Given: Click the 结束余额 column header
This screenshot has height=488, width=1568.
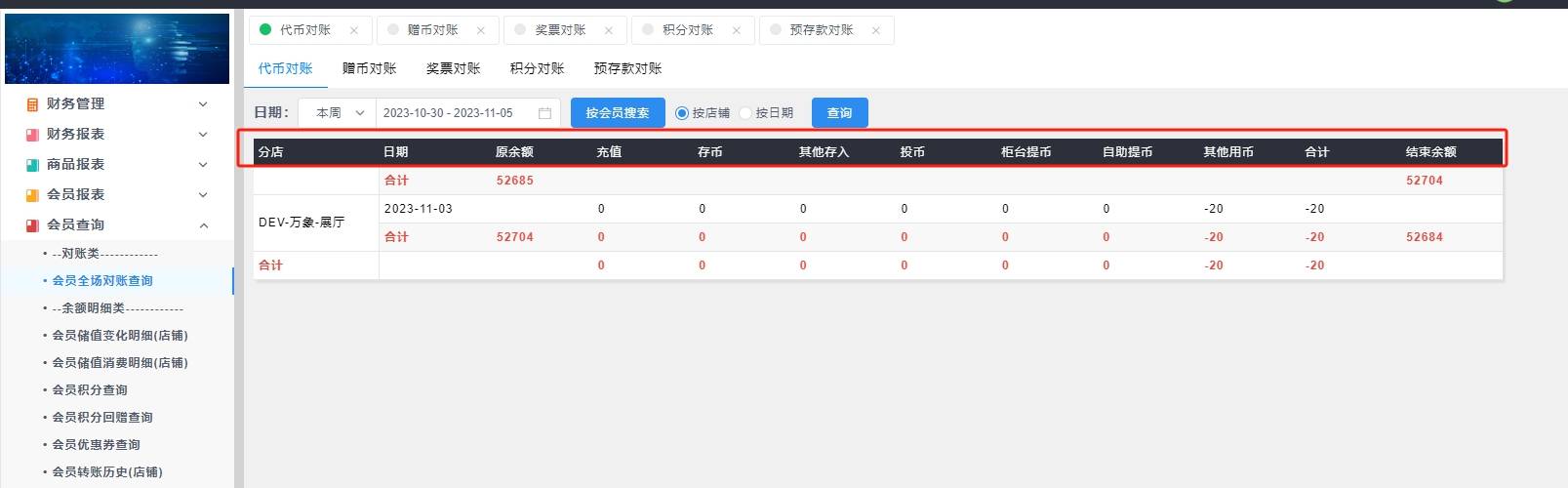Looking at the screenshot, I should 1431,152.
